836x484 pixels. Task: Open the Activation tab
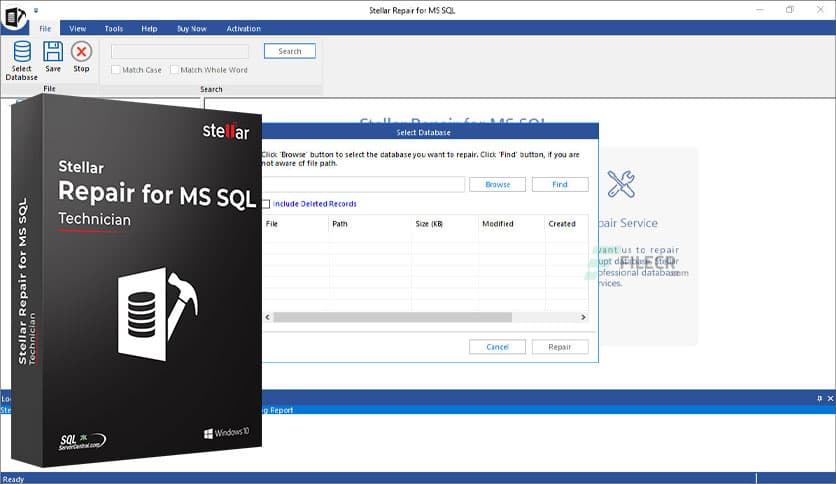click(x=244, y=29)
